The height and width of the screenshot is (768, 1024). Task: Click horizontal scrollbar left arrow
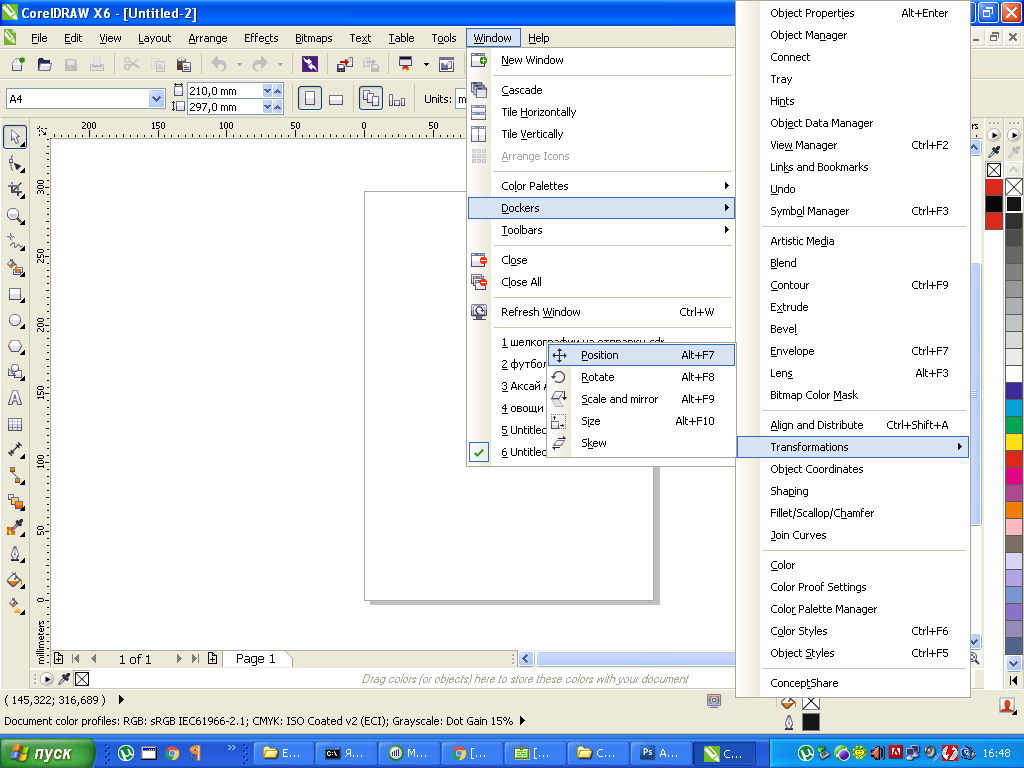[526, 658]
